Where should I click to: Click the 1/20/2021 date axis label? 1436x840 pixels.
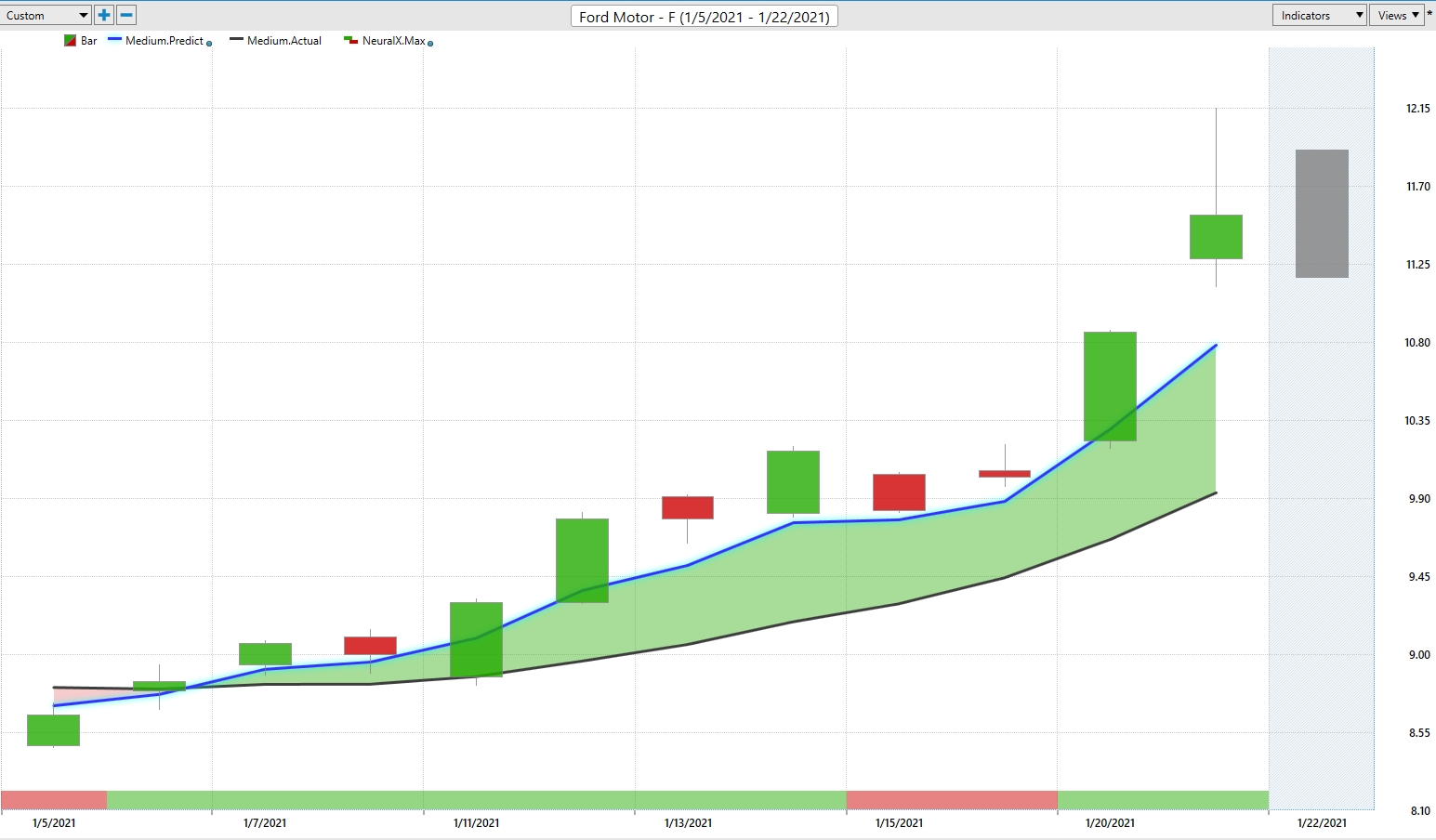[1110, 823]
